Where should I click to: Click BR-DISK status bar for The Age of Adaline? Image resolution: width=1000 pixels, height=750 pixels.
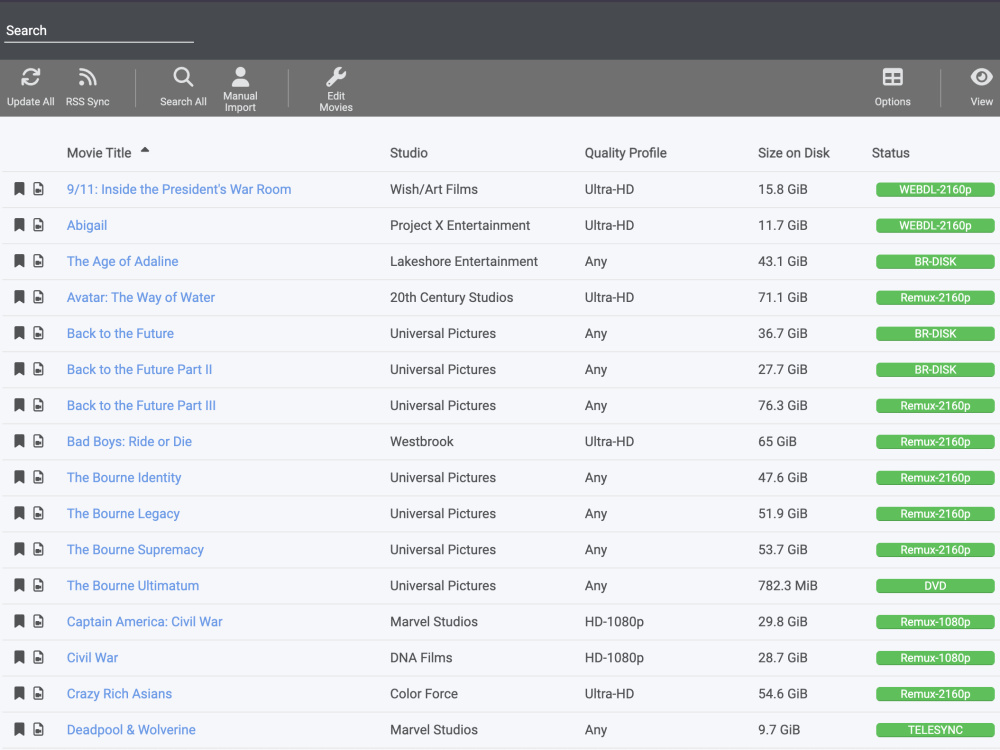point(935,261)
